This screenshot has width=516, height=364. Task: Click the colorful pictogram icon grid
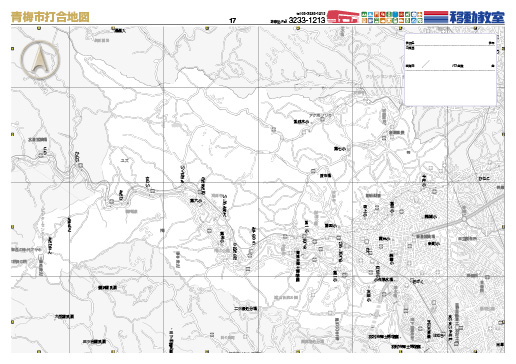[392, 17]
